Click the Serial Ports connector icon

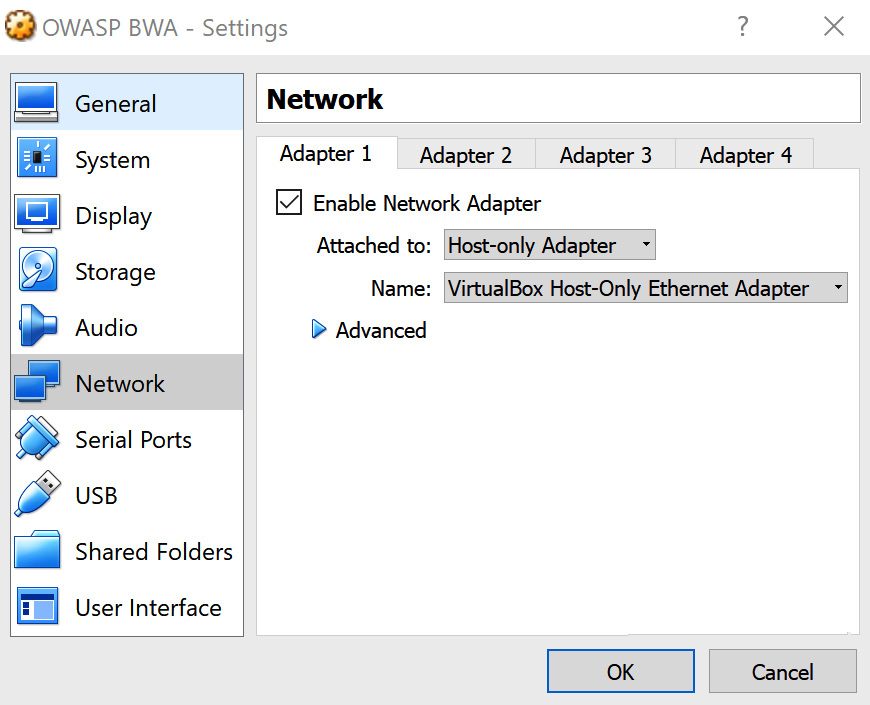tap(37, 438)
